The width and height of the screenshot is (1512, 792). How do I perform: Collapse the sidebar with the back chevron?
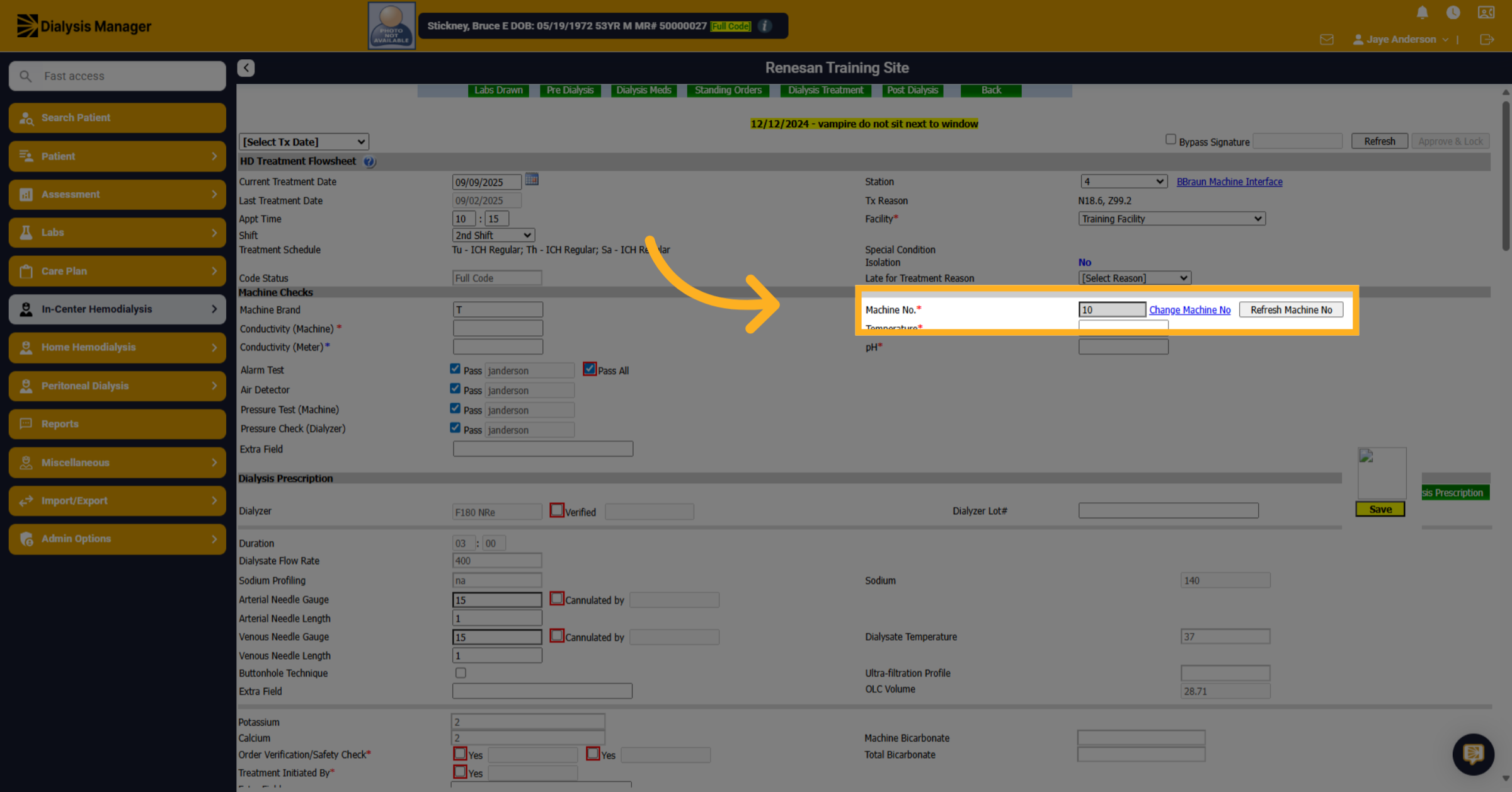(x=246, y=67)
